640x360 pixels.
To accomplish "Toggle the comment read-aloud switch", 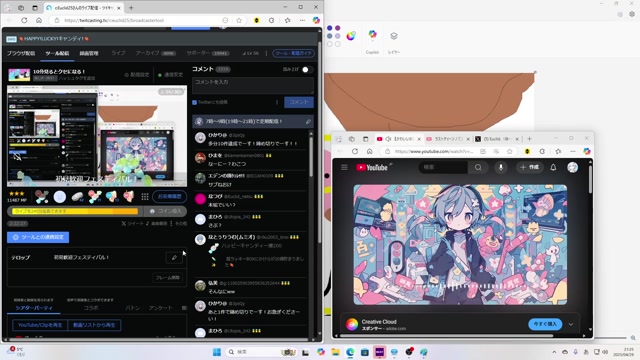I will [x=307, y=69].
